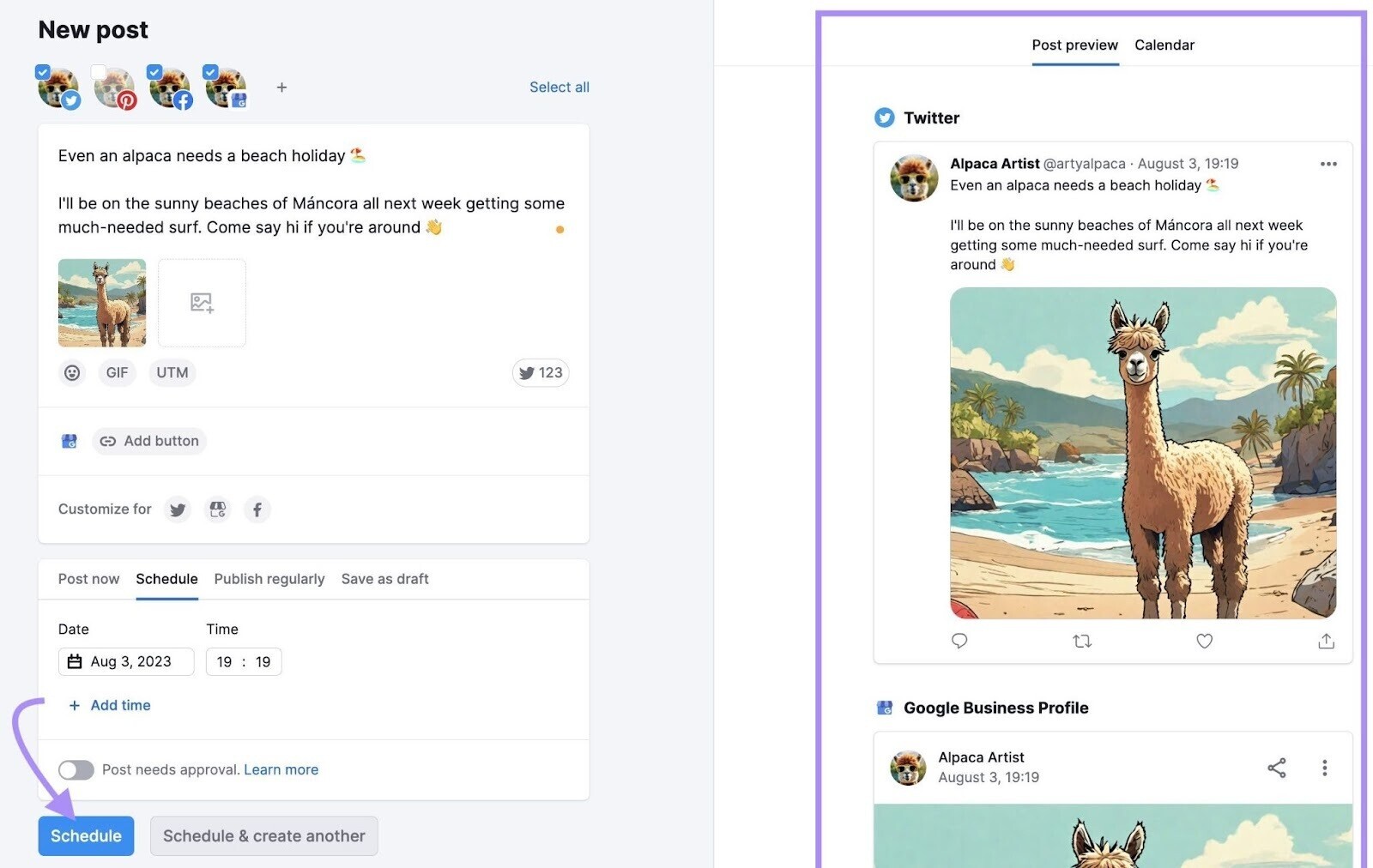The image size is (1373, 868).
Task: Click the Facebook profile avatar
Action: 171,88
